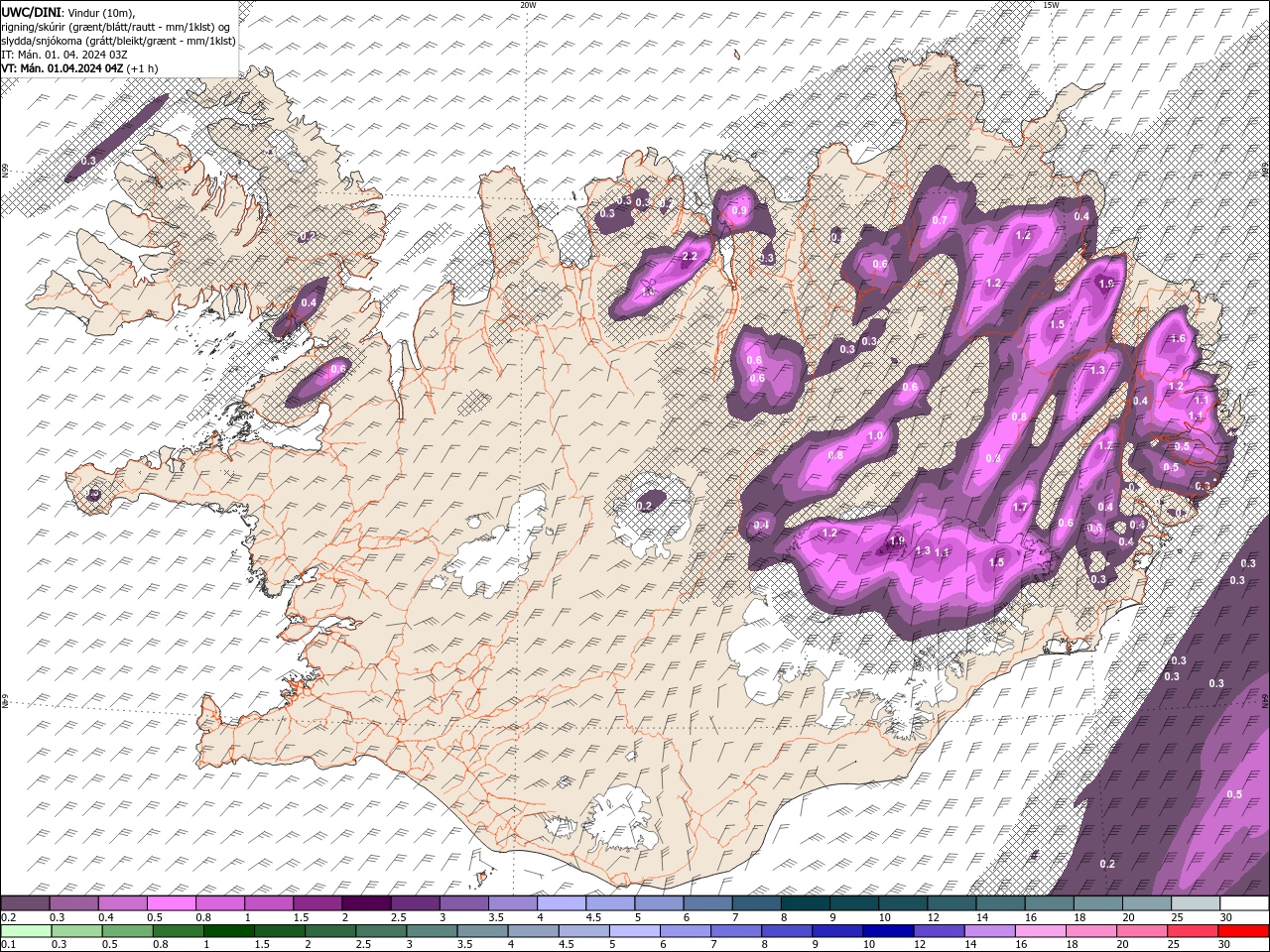Image resolution: width=1270 pixels, height=952 pixels.
Task: Pick the dark teal upper swatch between 8 and 9
Action: point(806,903)
